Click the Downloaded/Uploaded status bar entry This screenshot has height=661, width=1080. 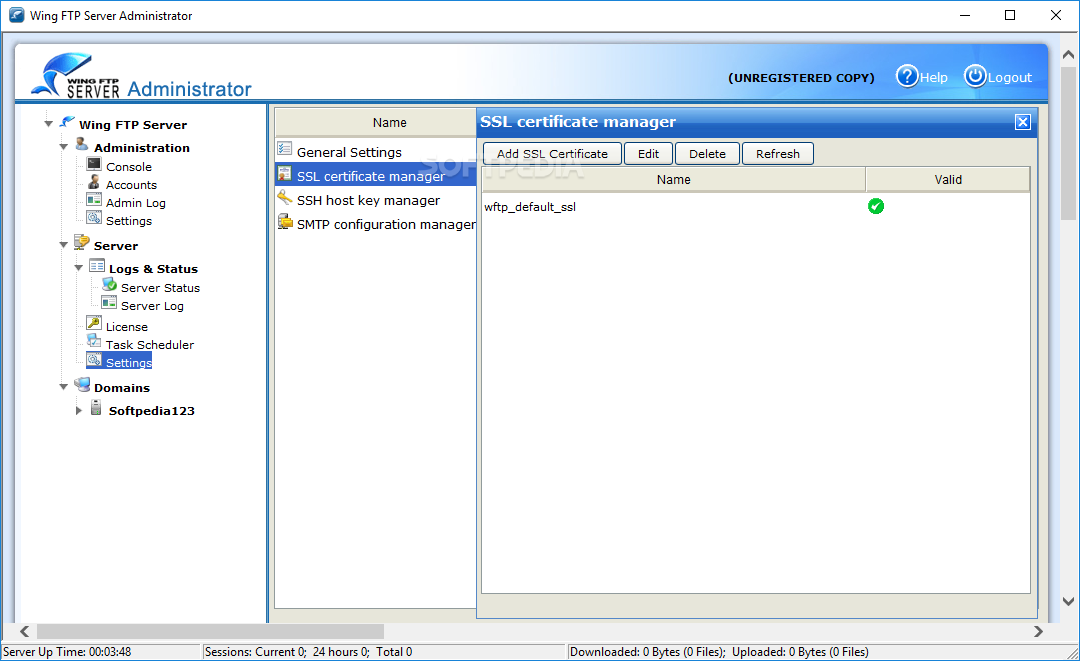point(719,651)
